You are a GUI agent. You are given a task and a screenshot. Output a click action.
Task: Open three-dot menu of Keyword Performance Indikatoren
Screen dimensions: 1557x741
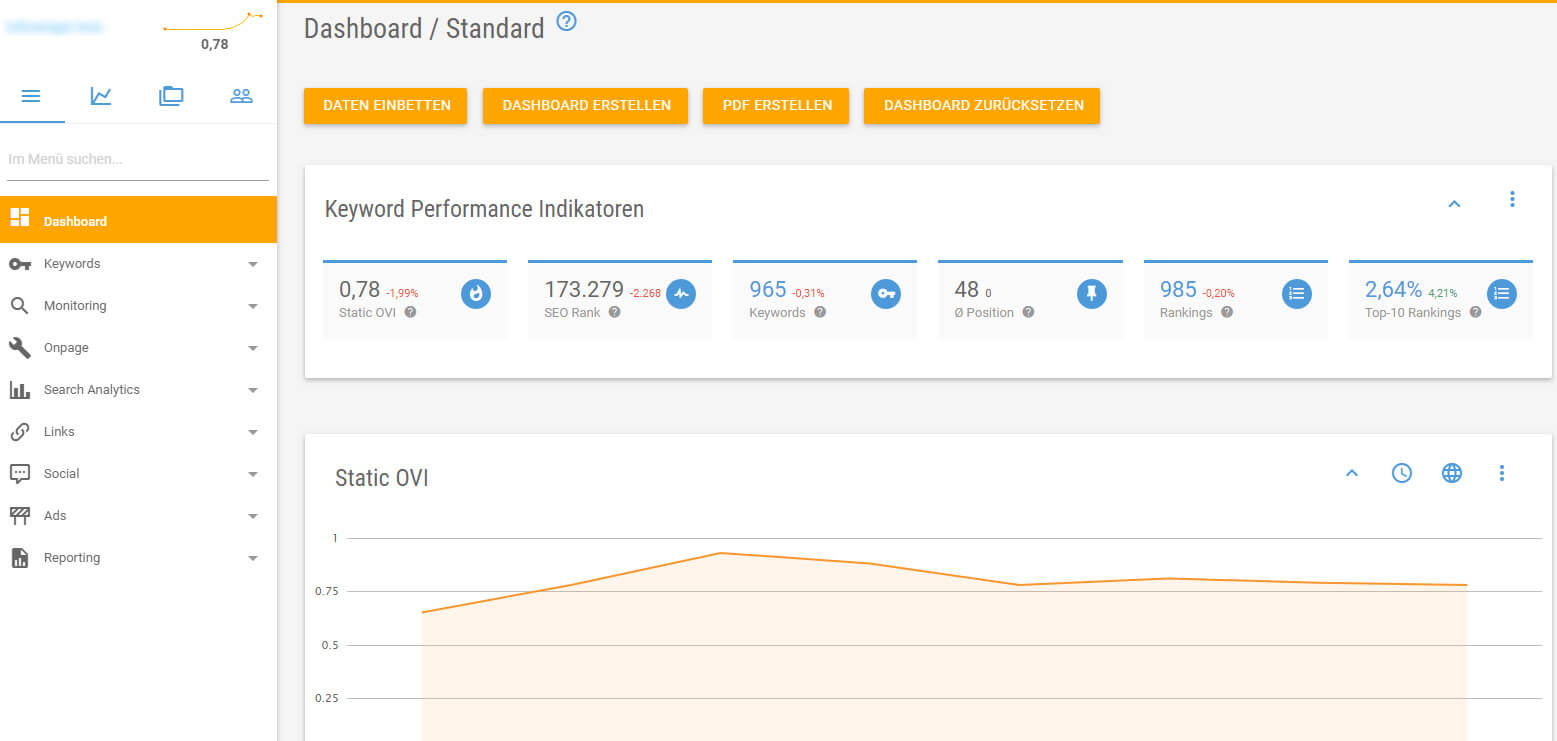pos(1512,200)
